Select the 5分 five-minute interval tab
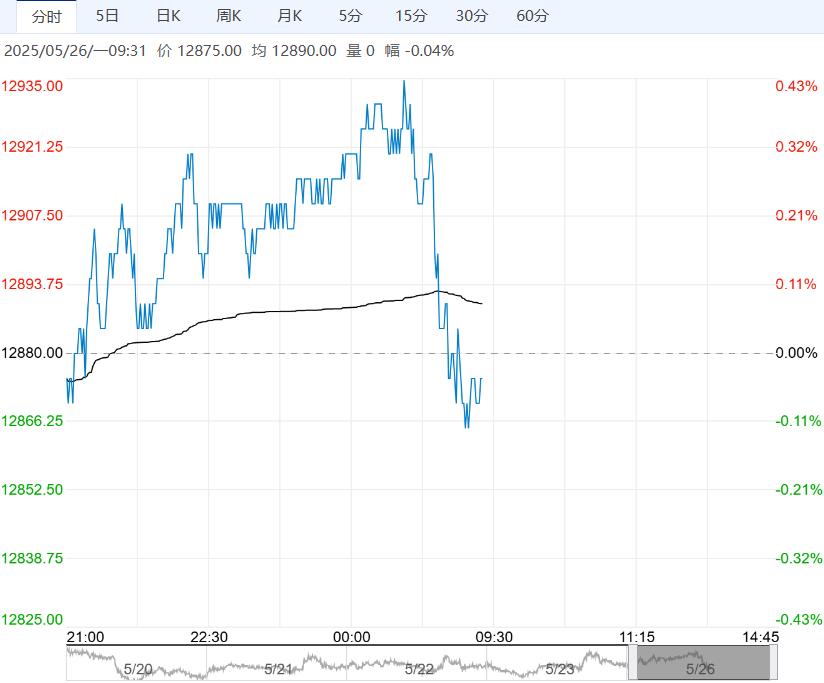Screen dimensions: 824x683 (350, 16)
